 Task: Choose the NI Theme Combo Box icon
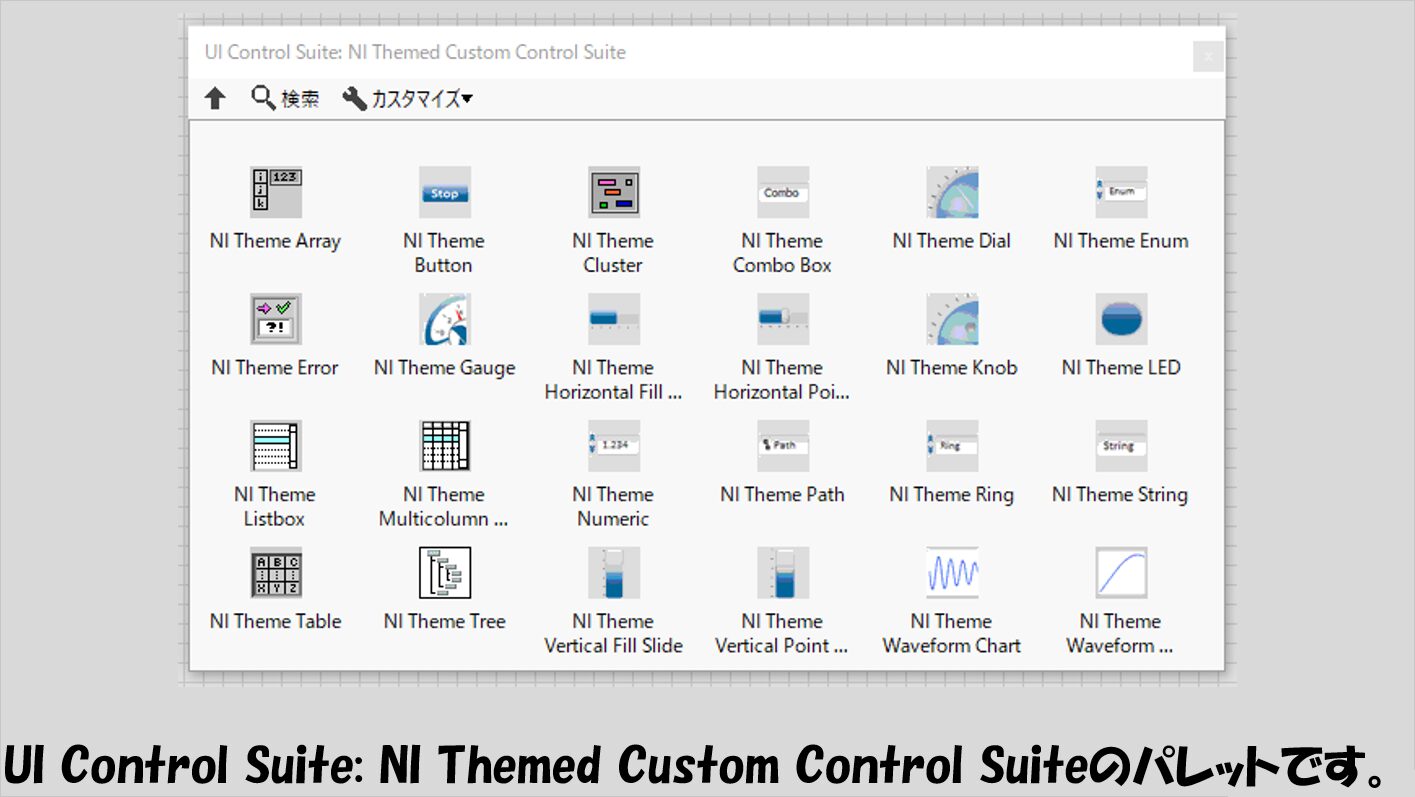point(782,192)
